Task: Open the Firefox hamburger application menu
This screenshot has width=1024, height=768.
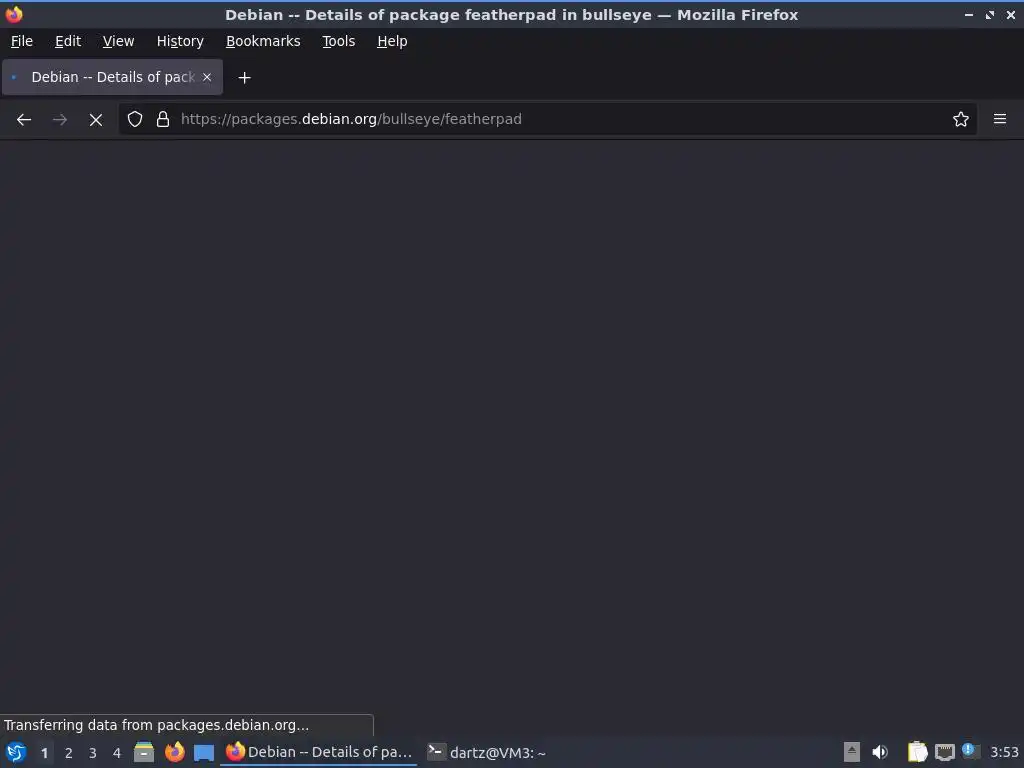Action: [x=1000, y=119]
